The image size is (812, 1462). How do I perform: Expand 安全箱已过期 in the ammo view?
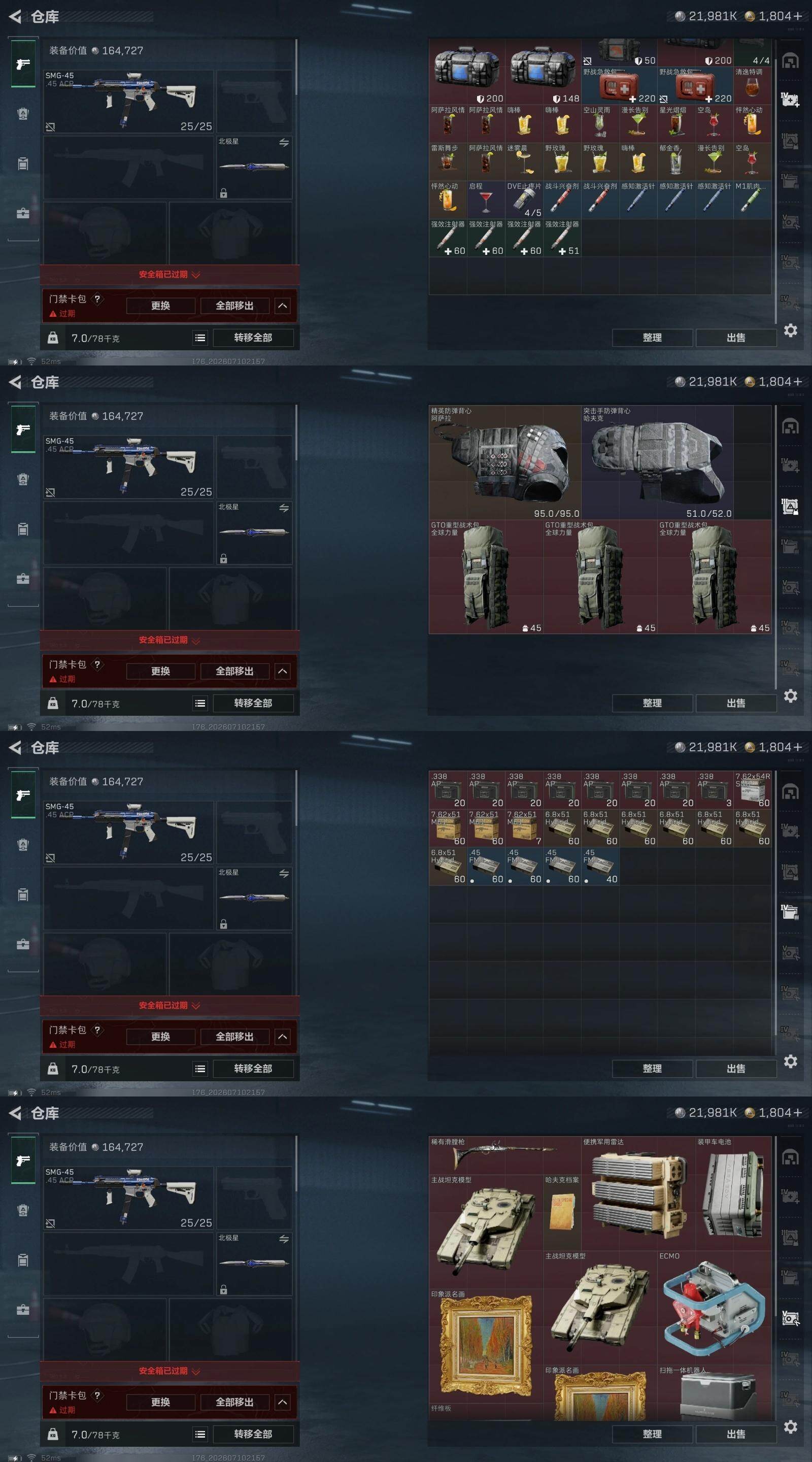169,1006
